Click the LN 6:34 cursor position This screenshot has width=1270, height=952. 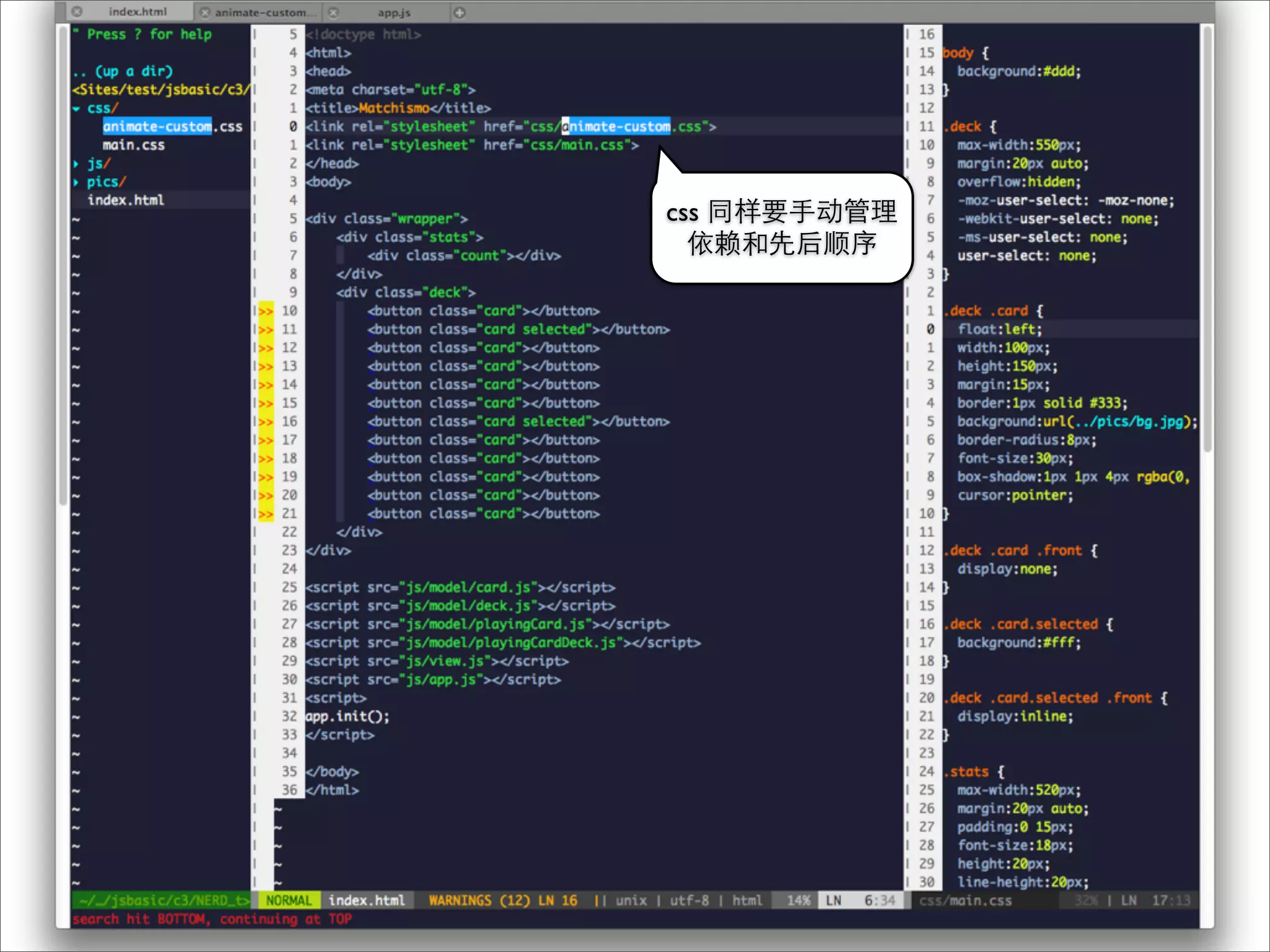point(861,901)
